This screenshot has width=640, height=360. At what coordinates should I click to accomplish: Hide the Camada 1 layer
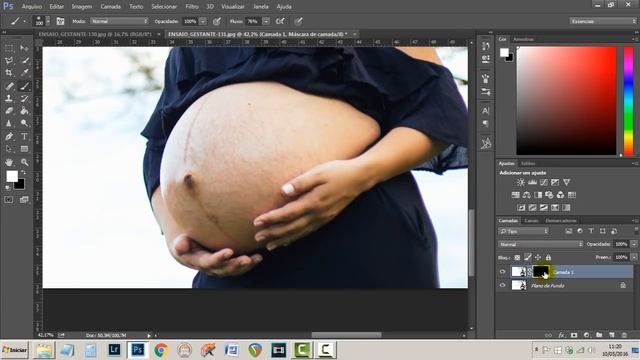502,272
